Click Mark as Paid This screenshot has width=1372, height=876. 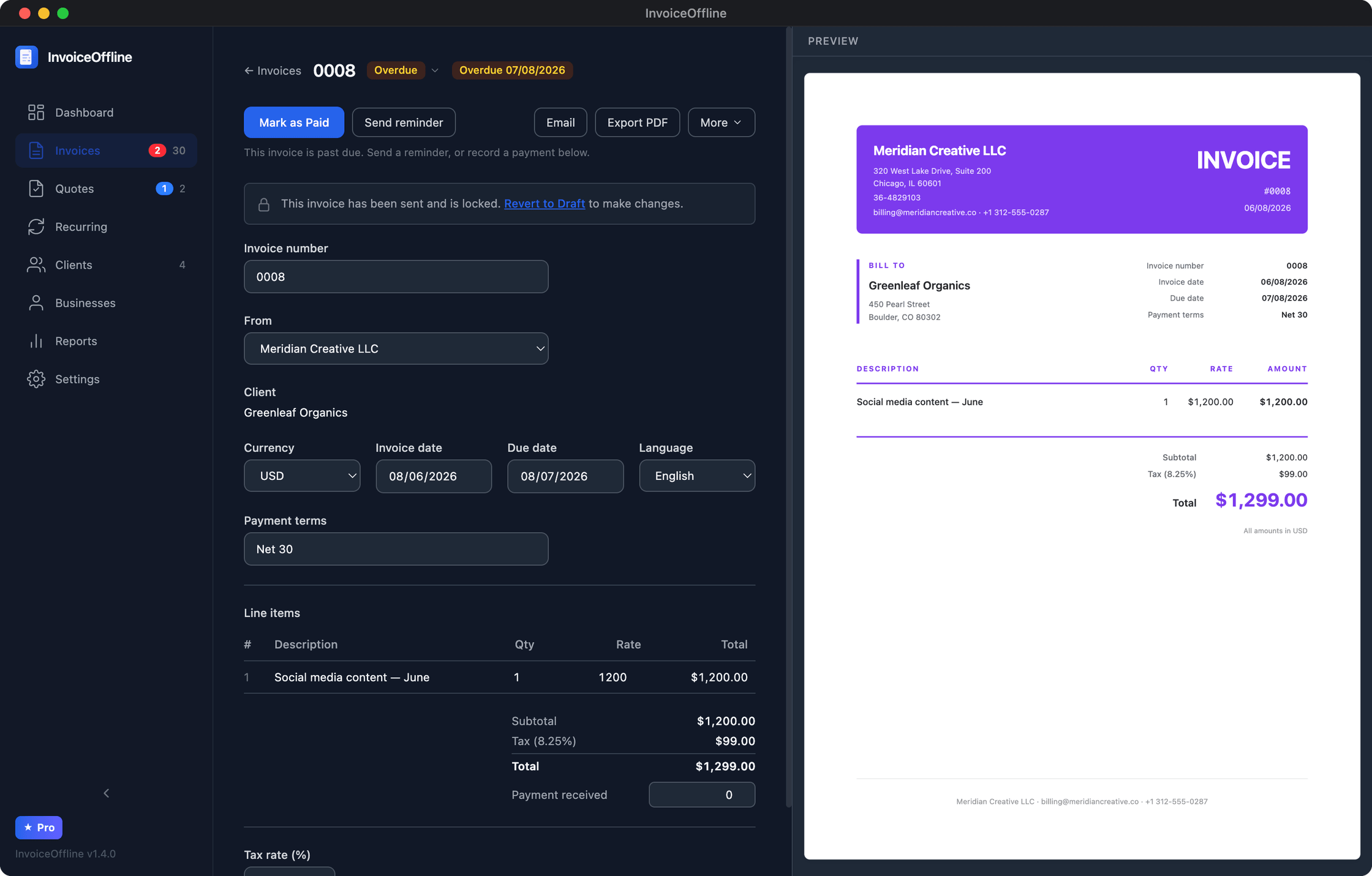[294, 122]
